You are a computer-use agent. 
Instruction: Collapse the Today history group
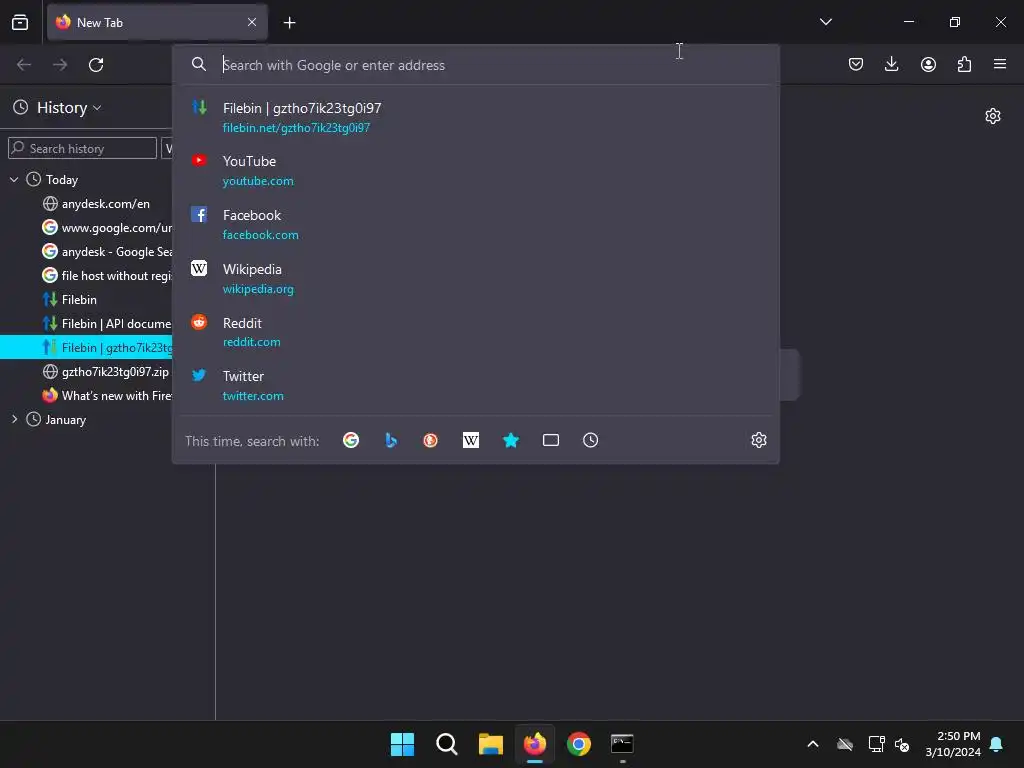[x=14, y=179]
